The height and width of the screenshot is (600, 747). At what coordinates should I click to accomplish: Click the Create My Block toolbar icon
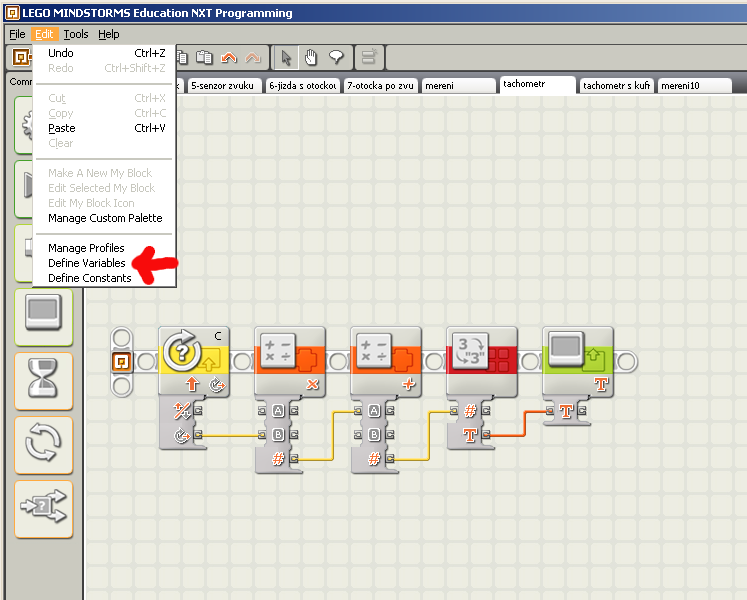click(x=369, y=58)
